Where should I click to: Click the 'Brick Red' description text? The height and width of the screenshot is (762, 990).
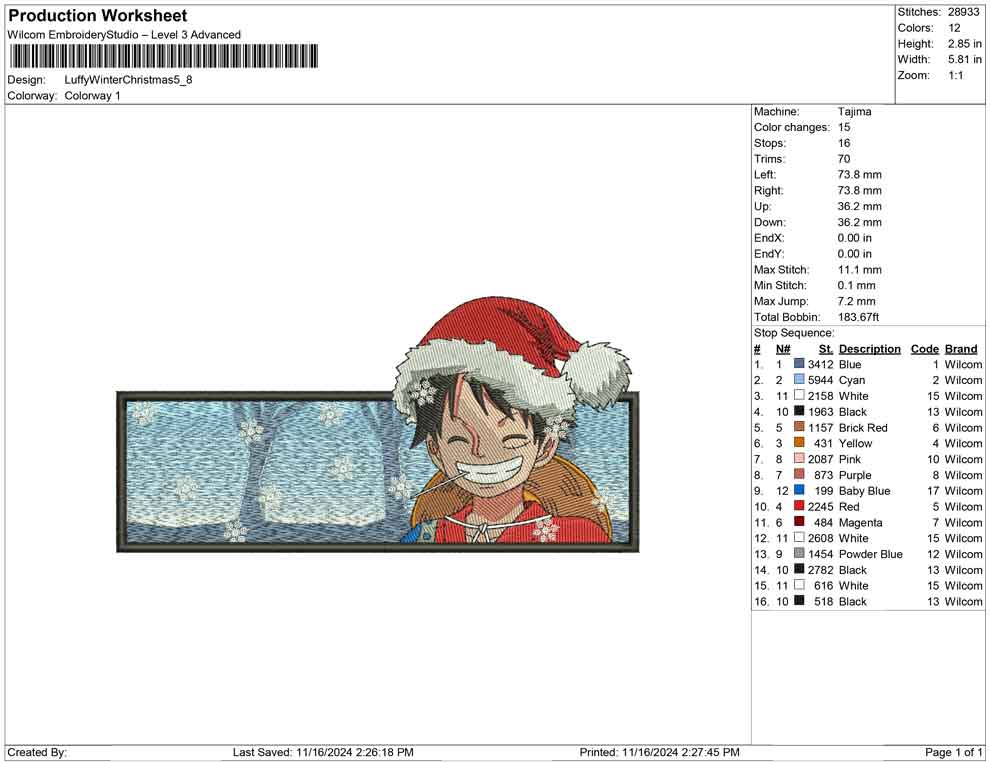863,427
